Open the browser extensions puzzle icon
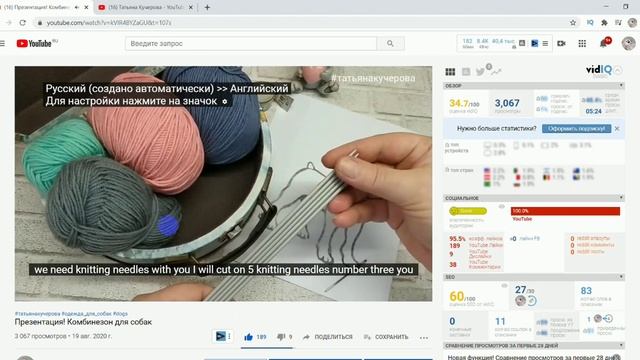This screenshot has width=640, height=360. pyautogui.click(x=604, y=23)
